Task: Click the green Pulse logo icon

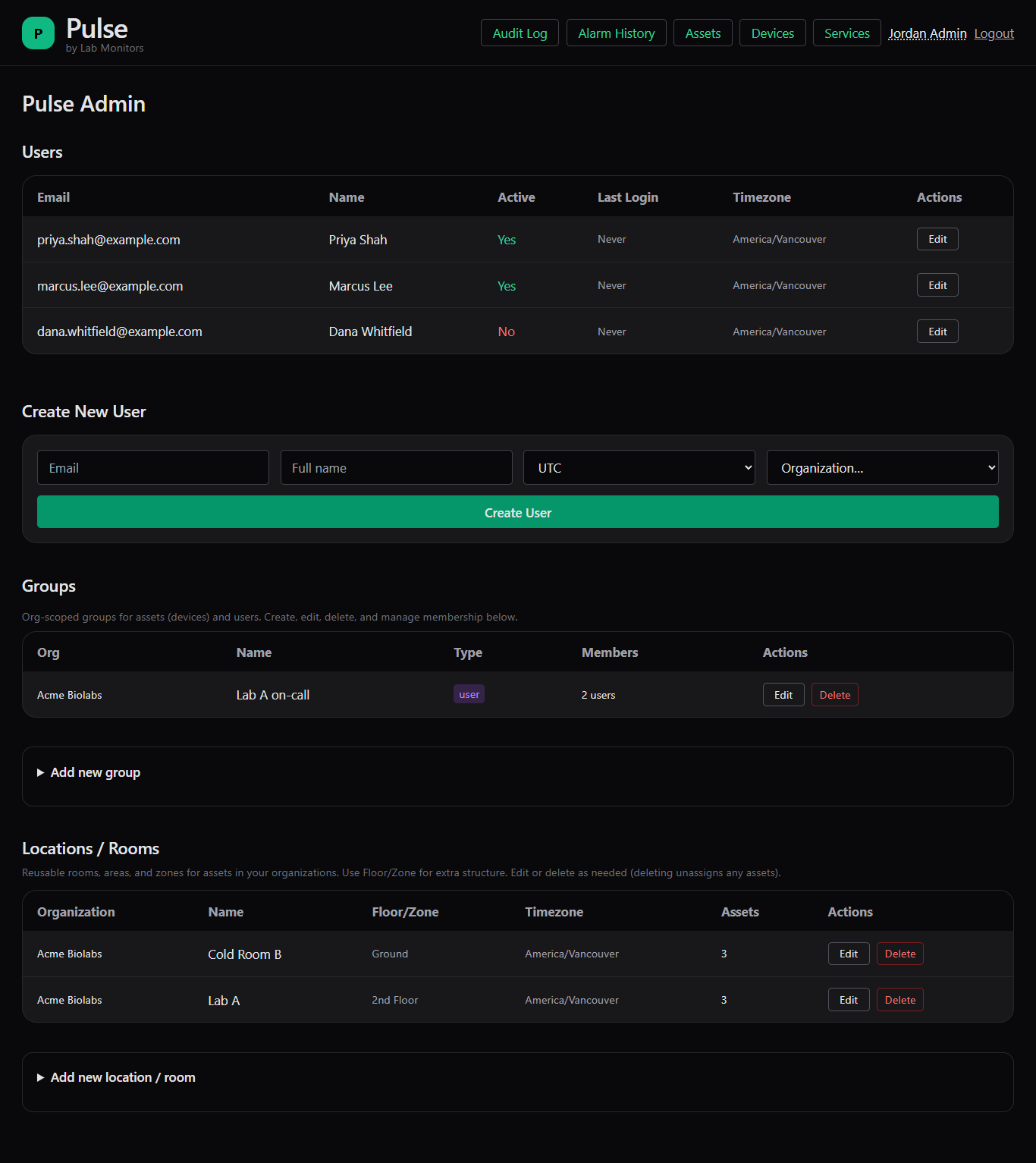Action: (38, 33)
